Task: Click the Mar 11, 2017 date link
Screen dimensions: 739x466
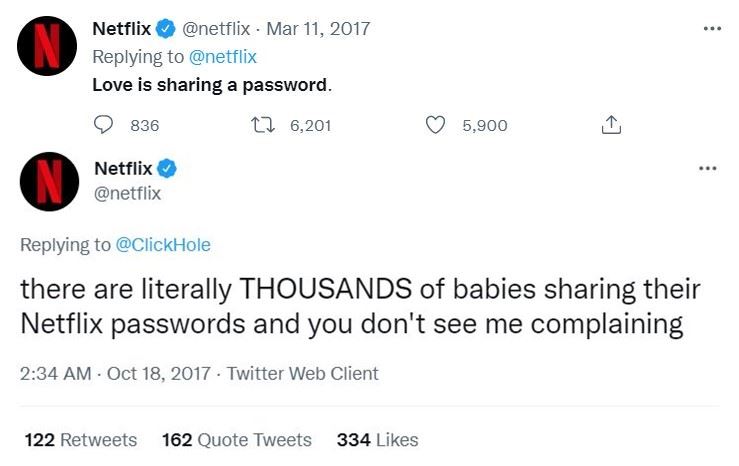Action: tap(320, 29)
